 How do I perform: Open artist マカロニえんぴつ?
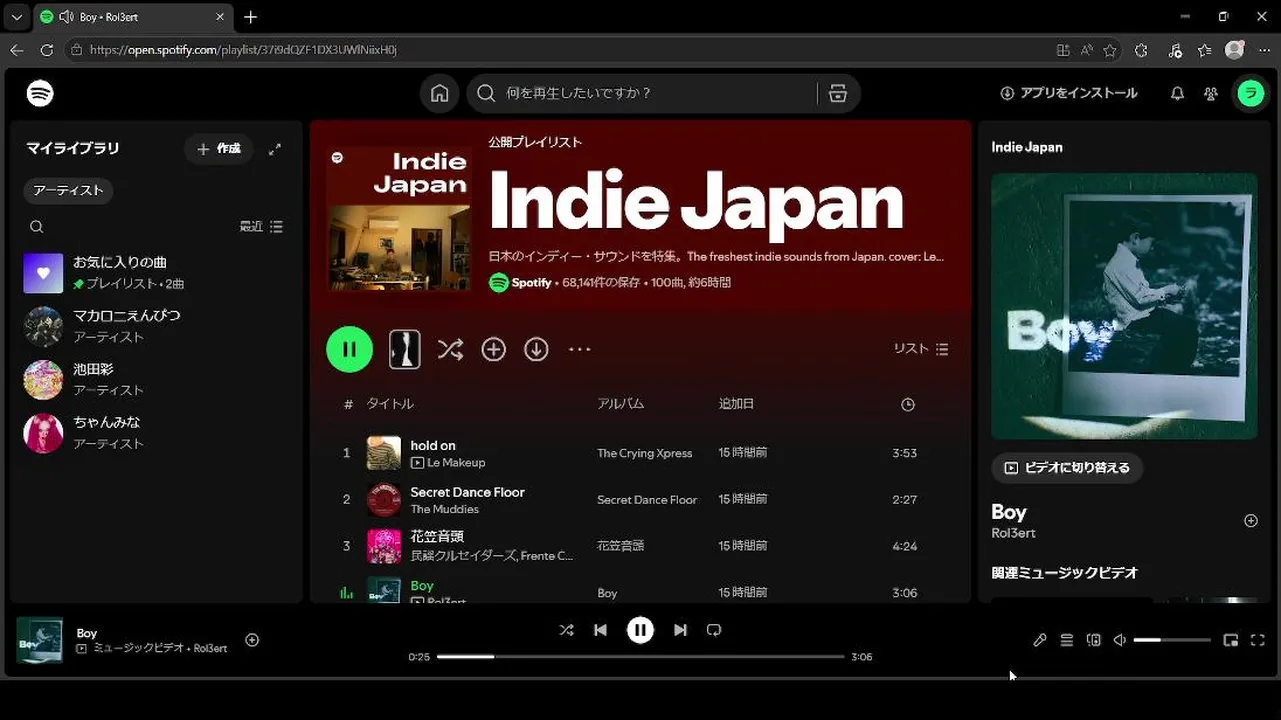156,326
